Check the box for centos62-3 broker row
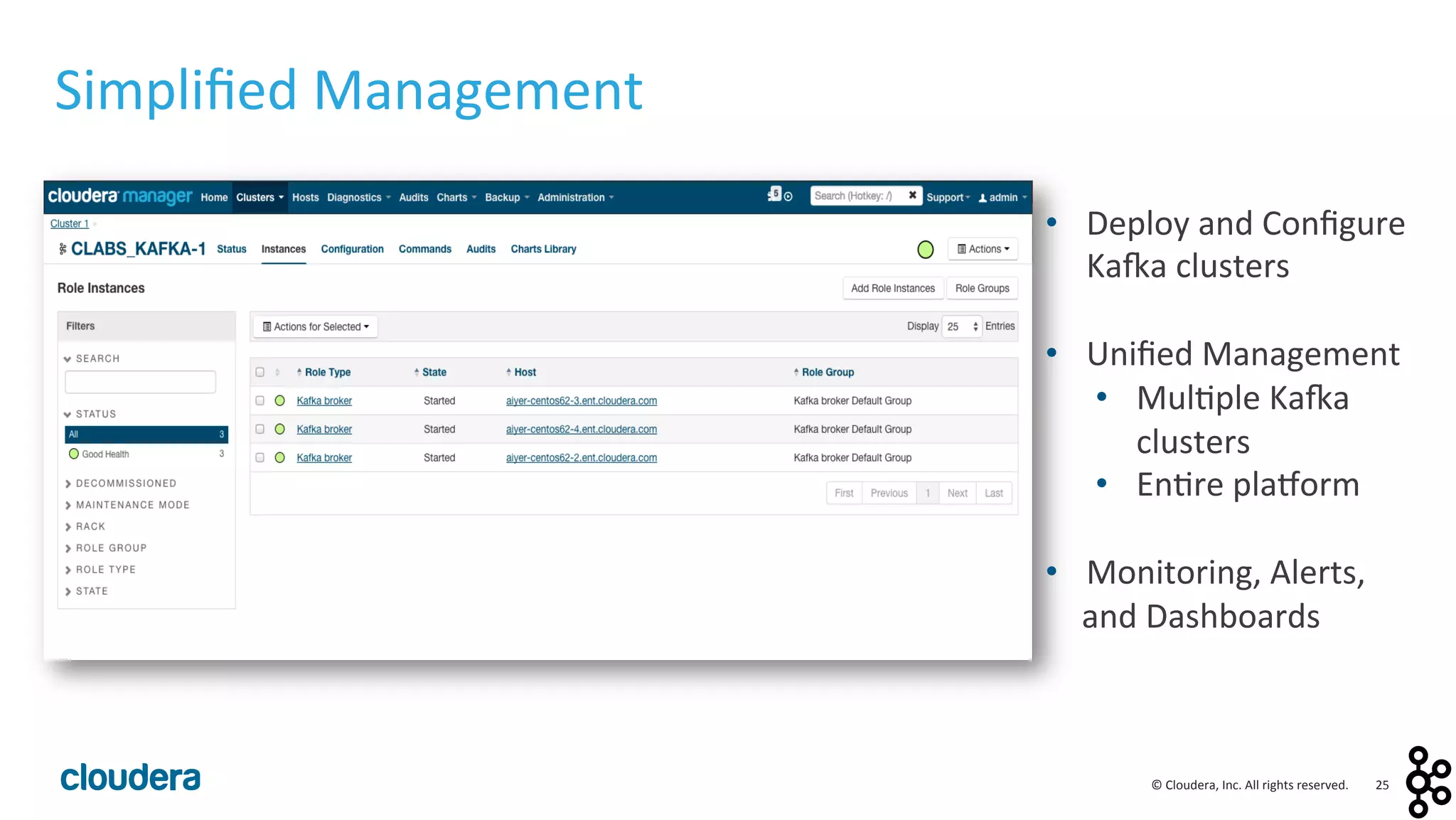This screenshot has height=820, width=1456. [260, 401]
